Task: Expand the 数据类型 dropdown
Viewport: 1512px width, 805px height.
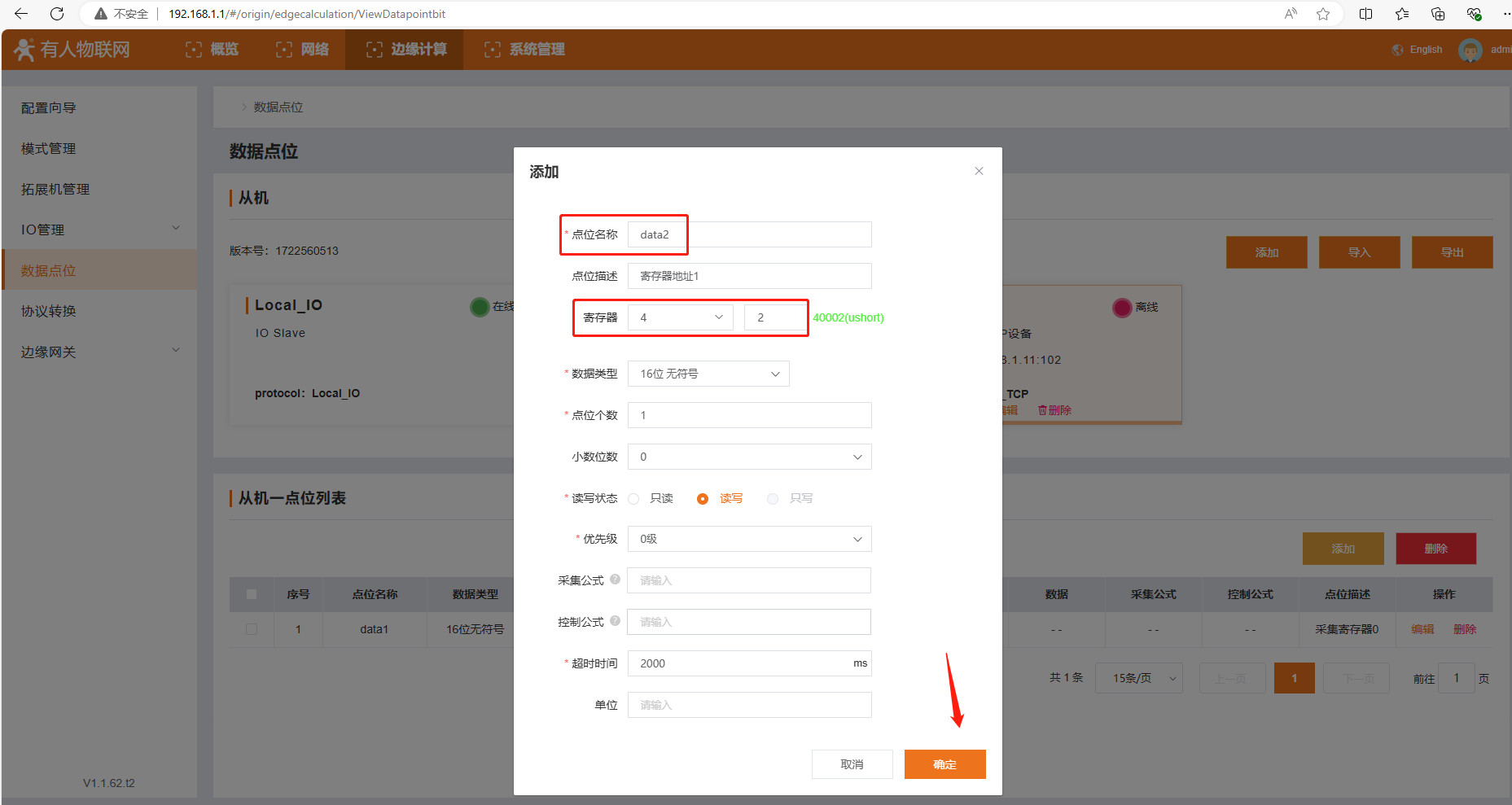Action: [x=708, y=374]
